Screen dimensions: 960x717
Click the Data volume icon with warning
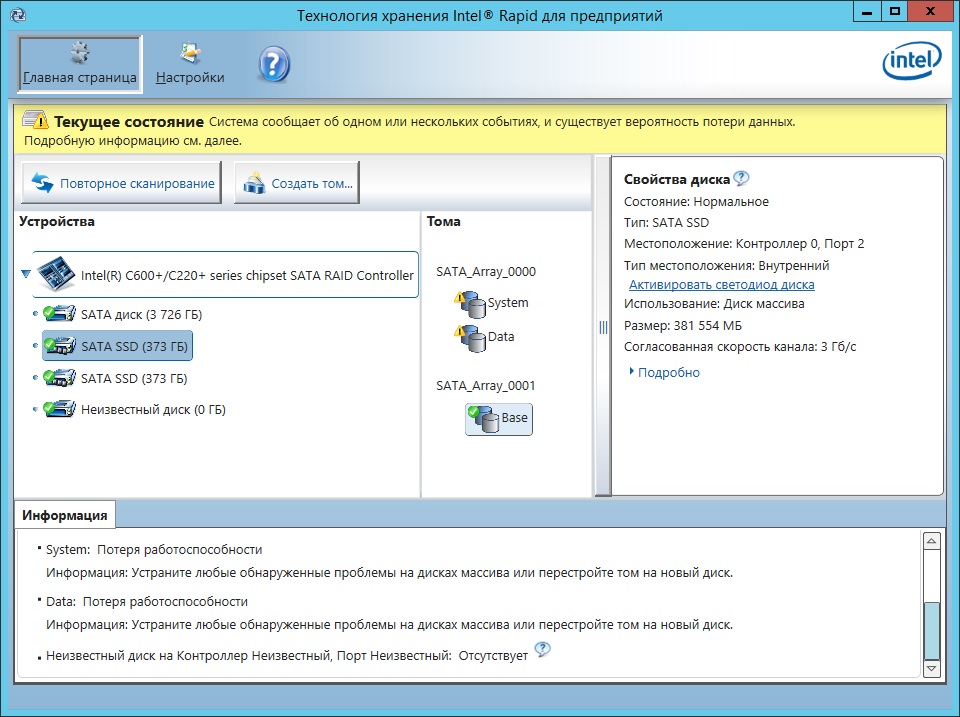470,338
